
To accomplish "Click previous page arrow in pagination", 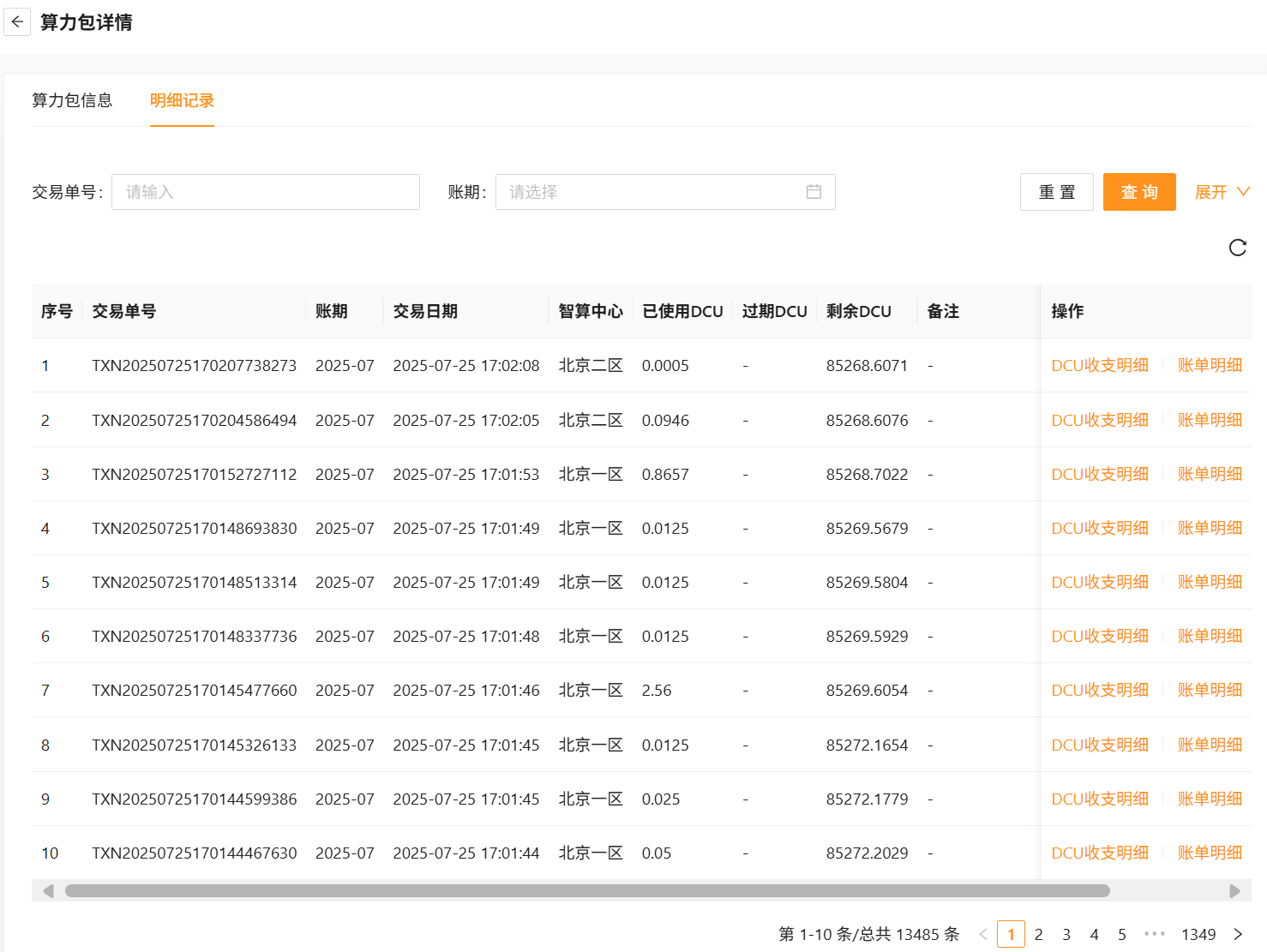I will tap(983, 934).
